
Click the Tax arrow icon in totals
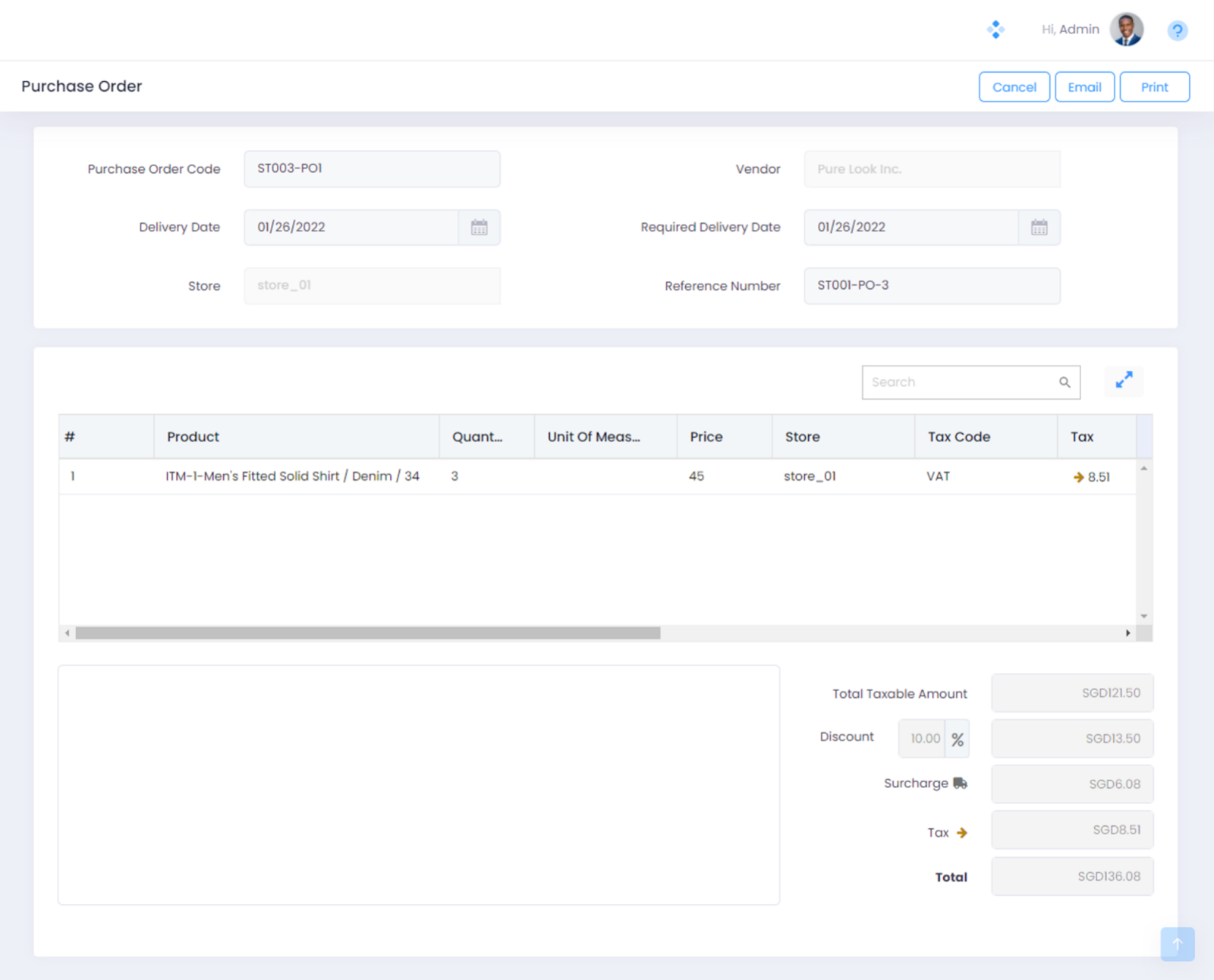tap(962, 833)
